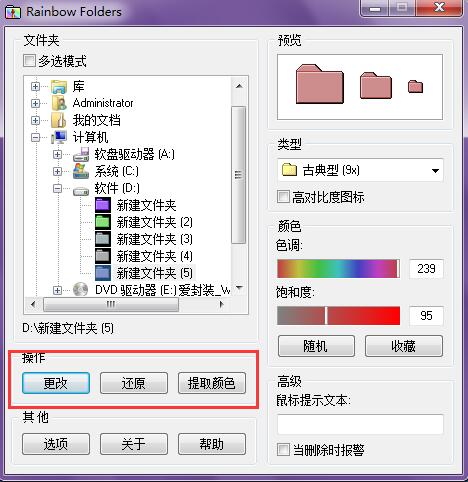Screen dimensions: 468x482
Task: Click the folder tree scroll up arrow
Action: [x=239, y=86]
